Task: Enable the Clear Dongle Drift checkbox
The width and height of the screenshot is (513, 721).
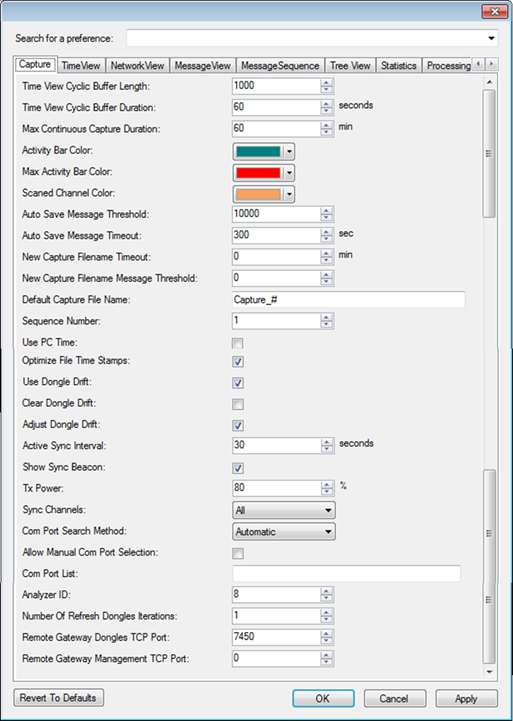Action: coord(238,404)
